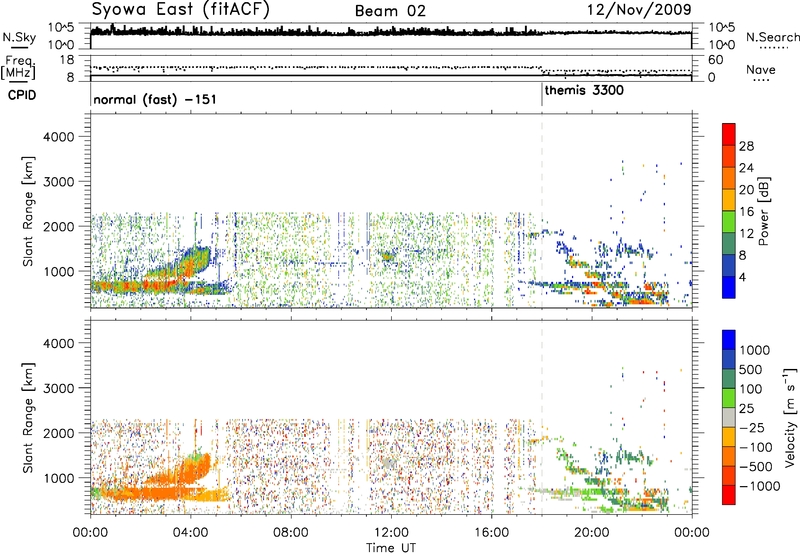Pick the bright blue bottom Power color bar segment
The image size is (800, 554).
click(729, 287)
